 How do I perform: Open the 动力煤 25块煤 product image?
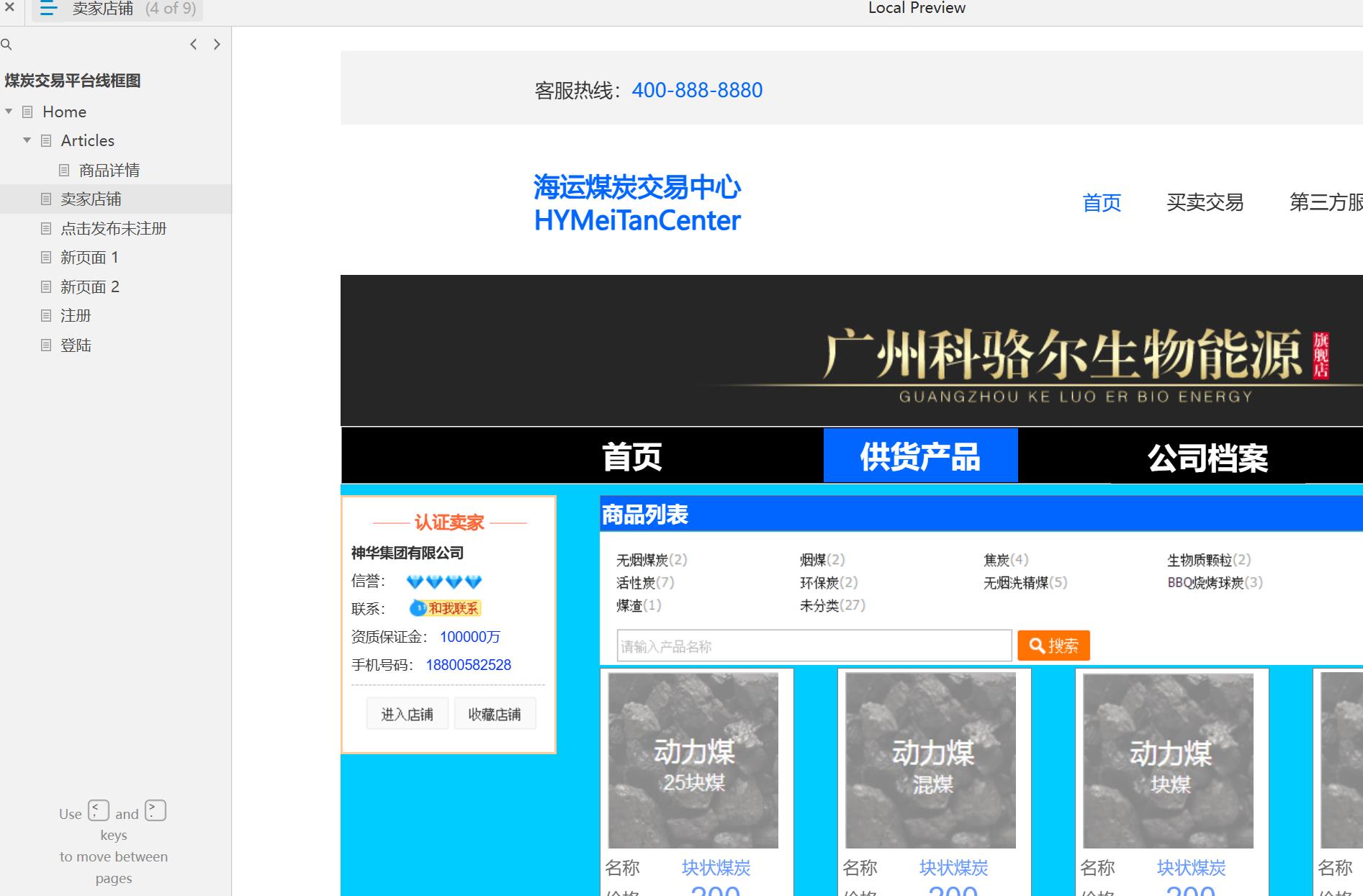(693, 761)
